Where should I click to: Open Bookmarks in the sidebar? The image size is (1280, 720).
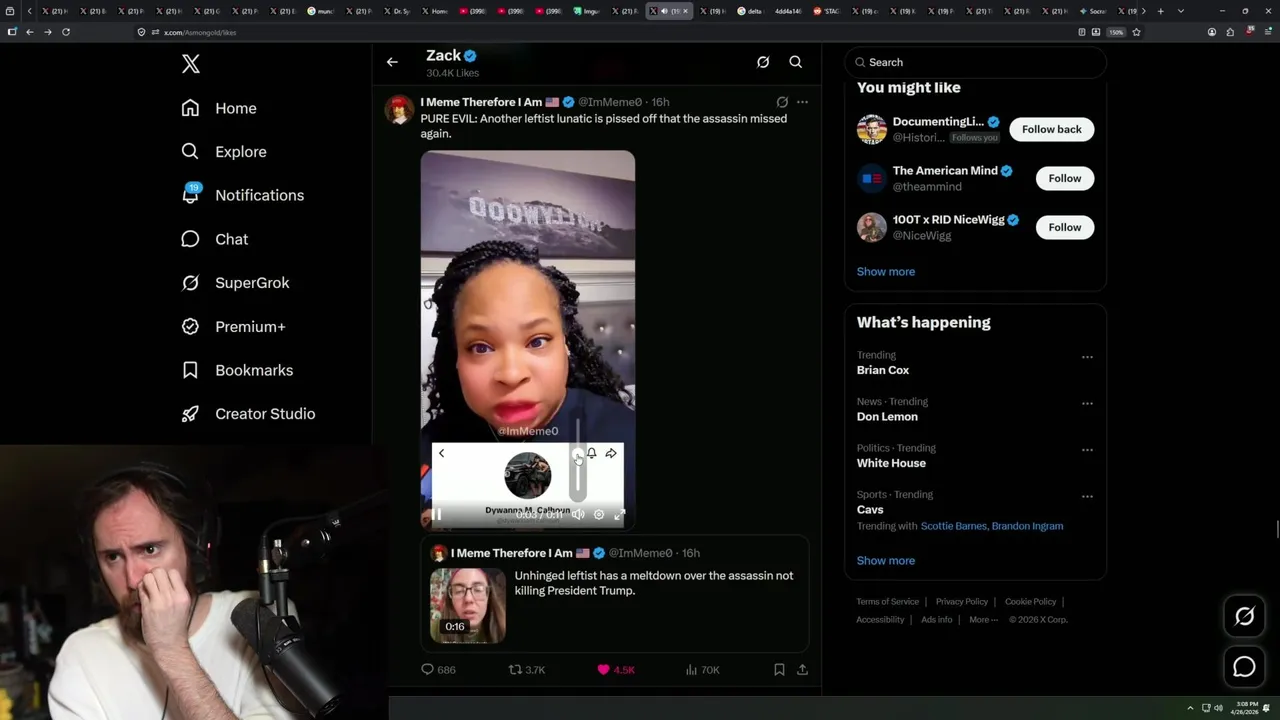pyautogui.click(x=237, y=370)
